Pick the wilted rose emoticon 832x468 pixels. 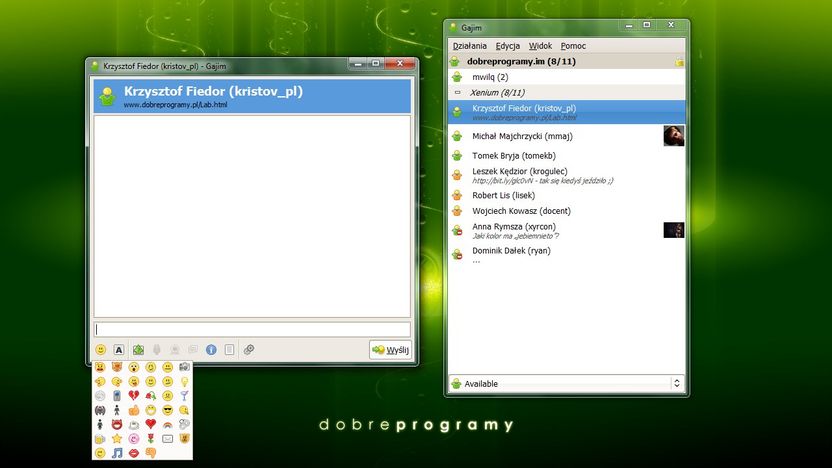pyautogui.click(x=151, y=395)
